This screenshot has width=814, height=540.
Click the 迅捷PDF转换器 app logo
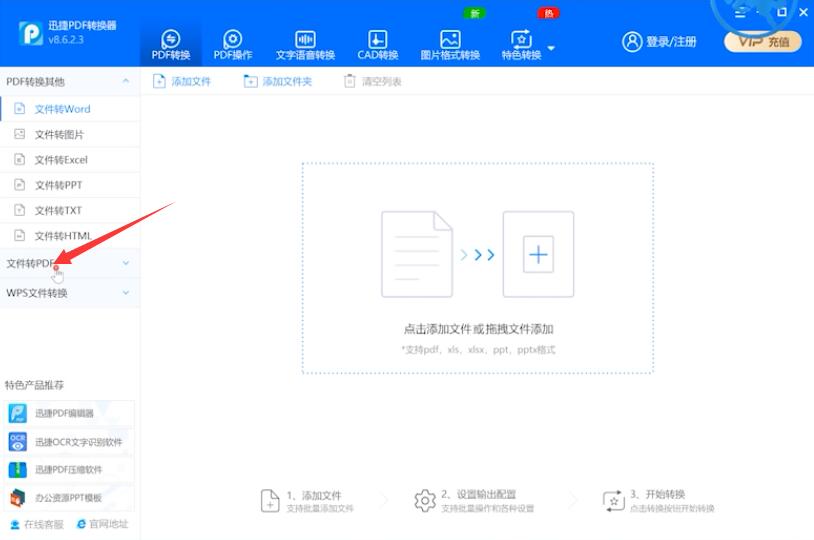pos(31,33)
